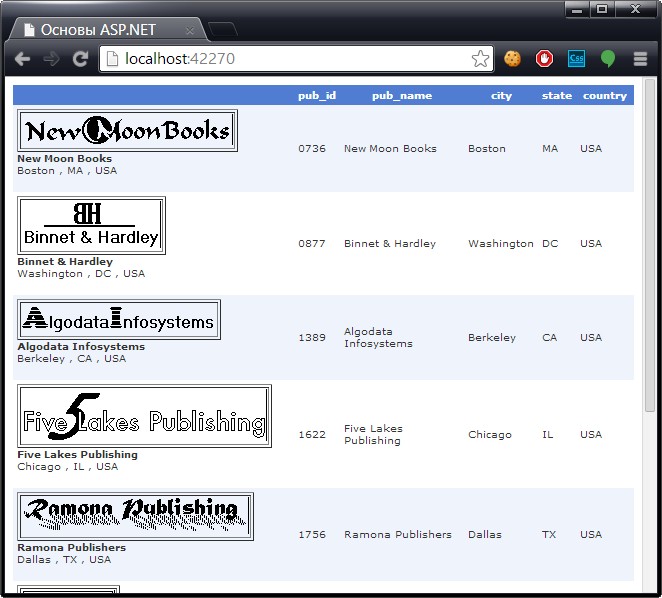Click the Algodata Infosystems logo image

point(119,320)
